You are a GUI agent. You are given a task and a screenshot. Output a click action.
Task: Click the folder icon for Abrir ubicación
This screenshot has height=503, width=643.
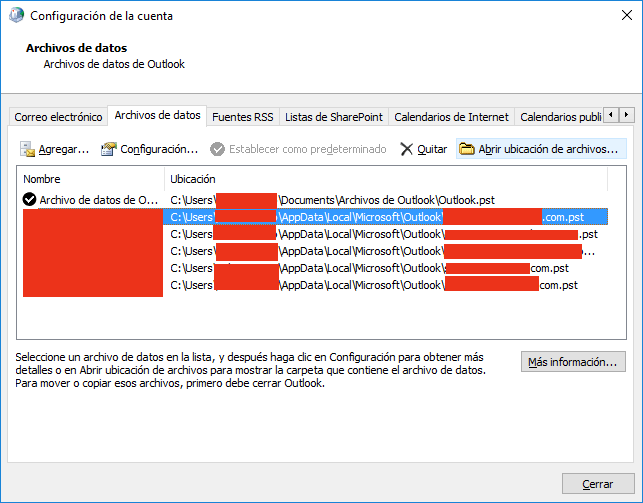click(x=467, y=149)
